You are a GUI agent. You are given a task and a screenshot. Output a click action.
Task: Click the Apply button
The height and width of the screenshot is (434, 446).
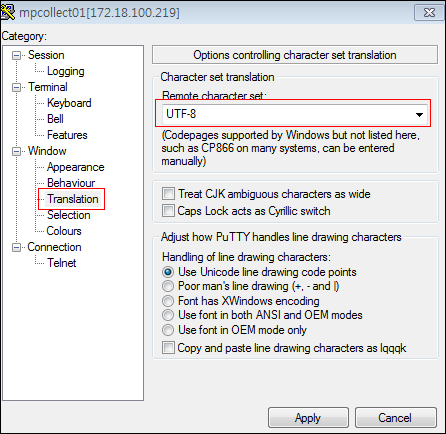coord(308,418)
